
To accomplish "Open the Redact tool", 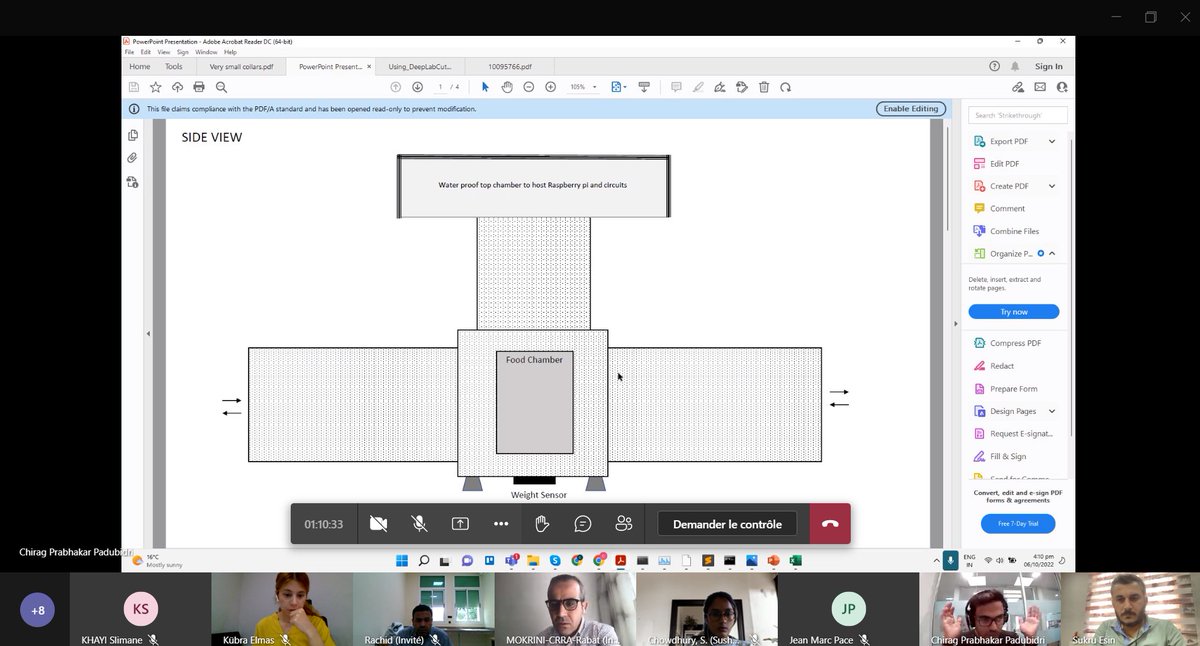I will pyautogui.click(x=1002, y=366).
